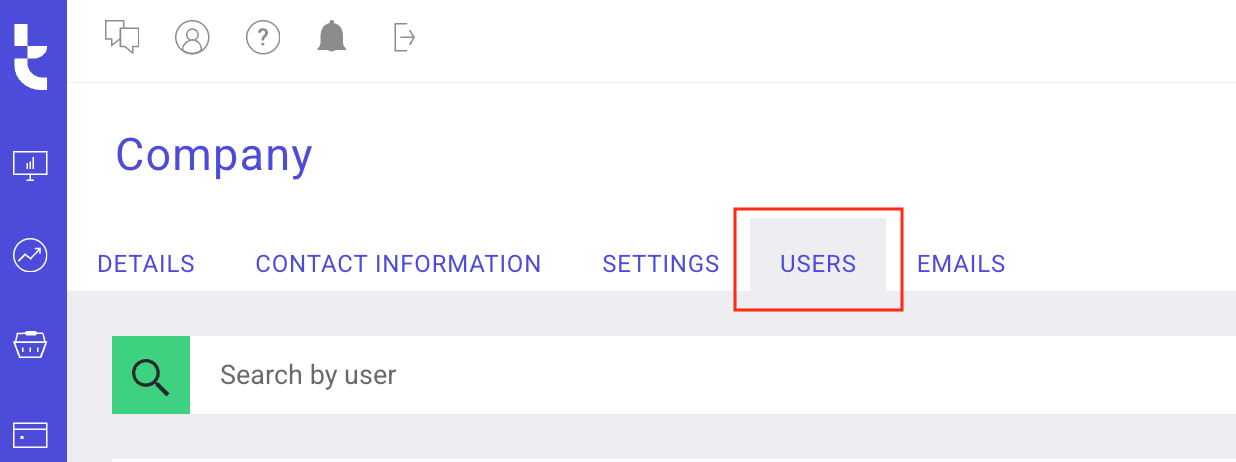The height and width of the screenshot is (462, 1236).
Task: Click the app logo in sidebar
Action: point(31,57)
